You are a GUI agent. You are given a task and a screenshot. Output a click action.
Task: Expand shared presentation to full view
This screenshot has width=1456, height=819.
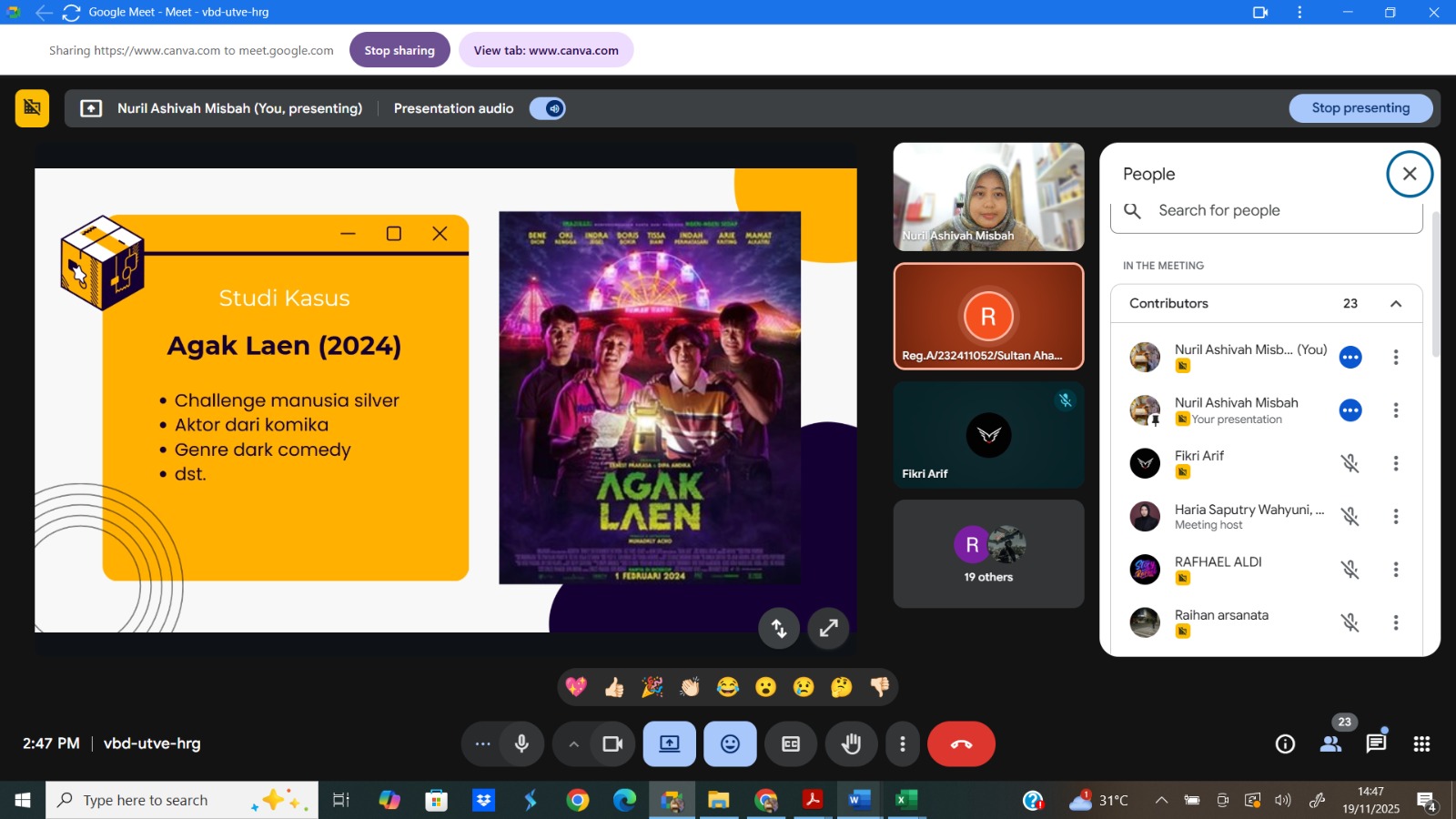coord(828,628)
